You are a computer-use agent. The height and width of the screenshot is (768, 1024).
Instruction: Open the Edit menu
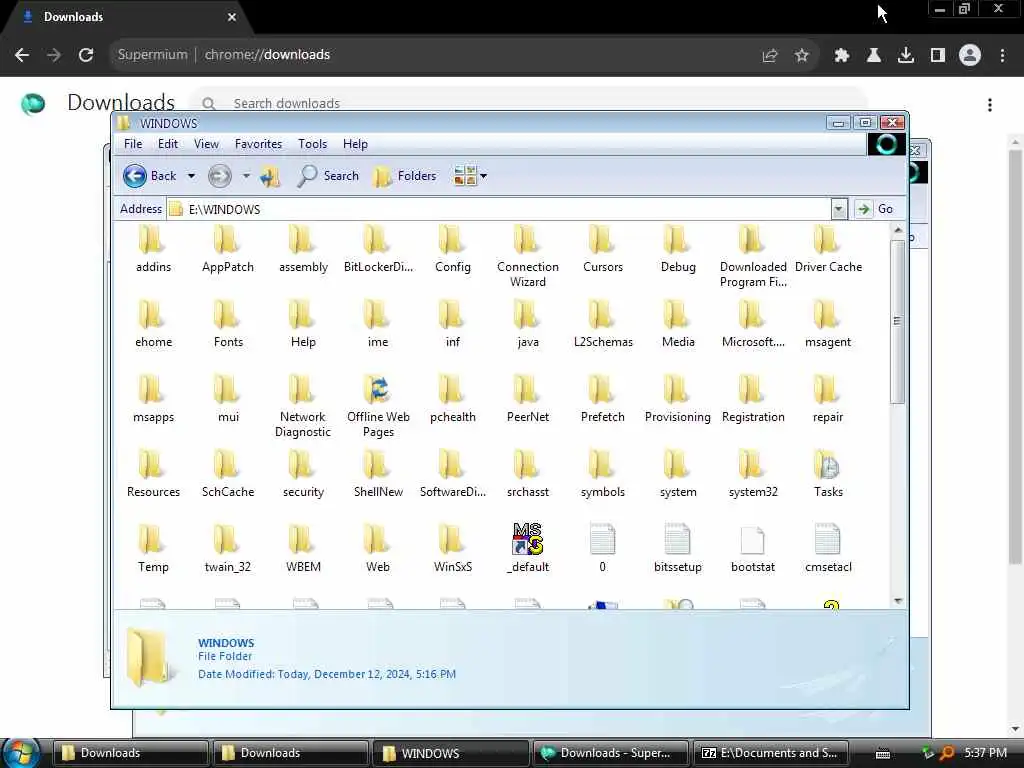[x=168, y=144]
